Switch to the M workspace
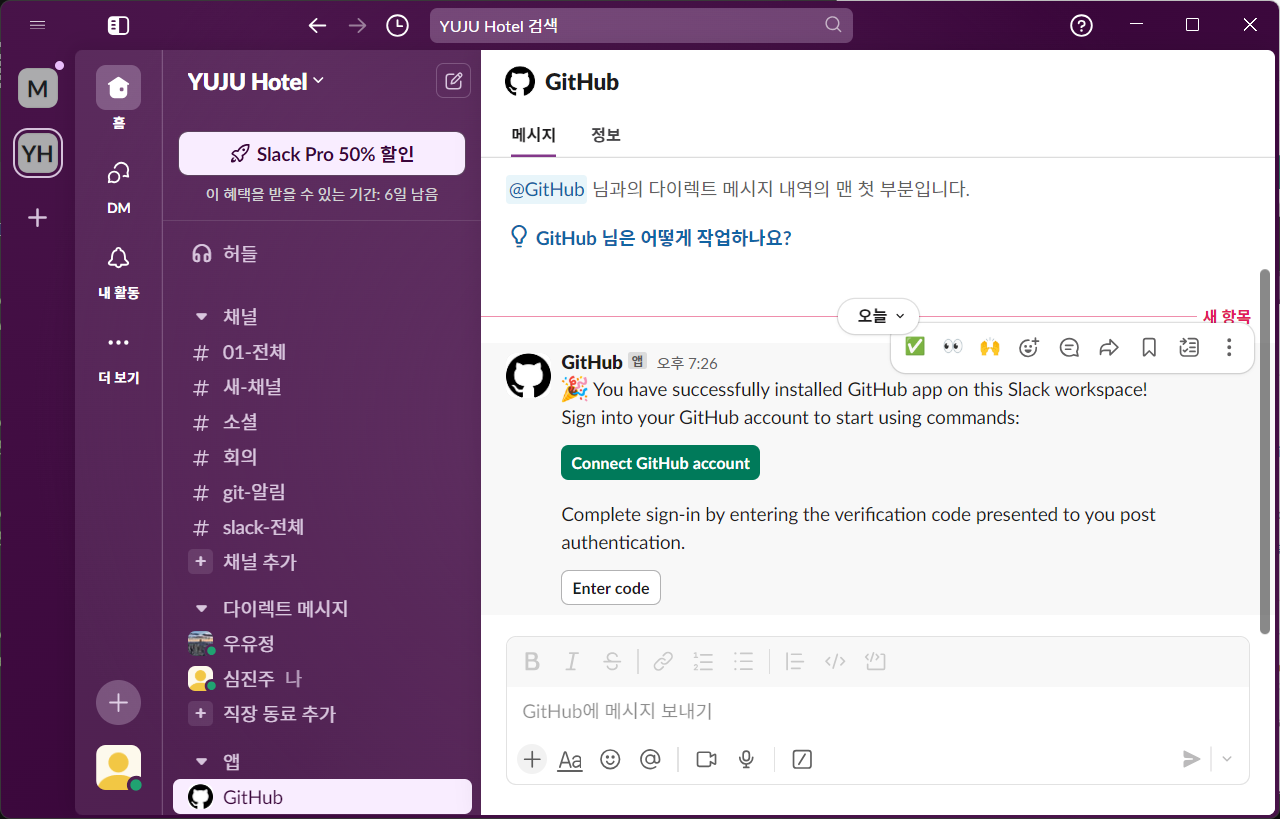Screen dimensions: 1280x819 (x=38, y=89)
